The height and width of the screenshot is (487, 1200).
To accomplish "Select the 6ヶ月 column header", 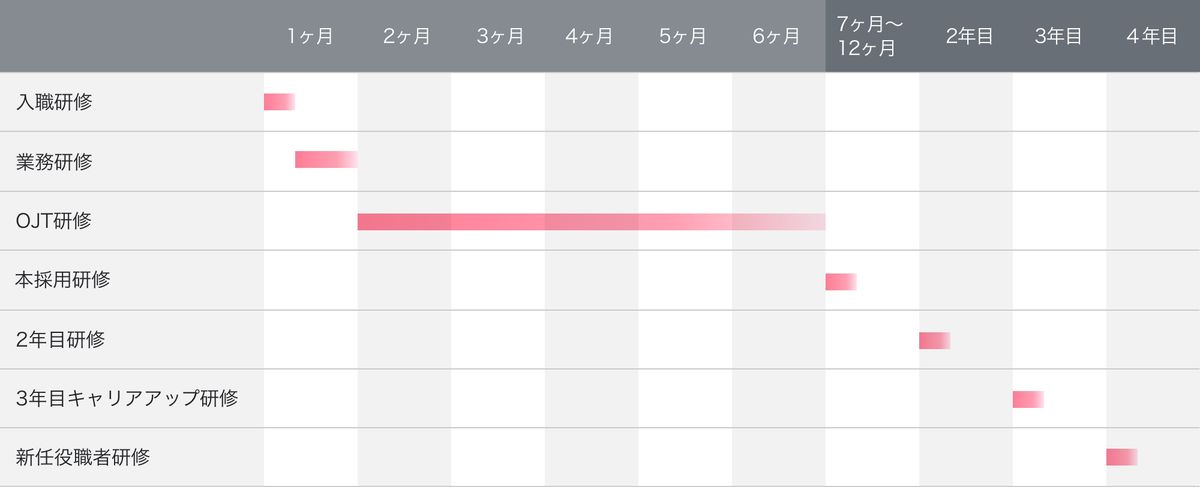I will (776, 37).
